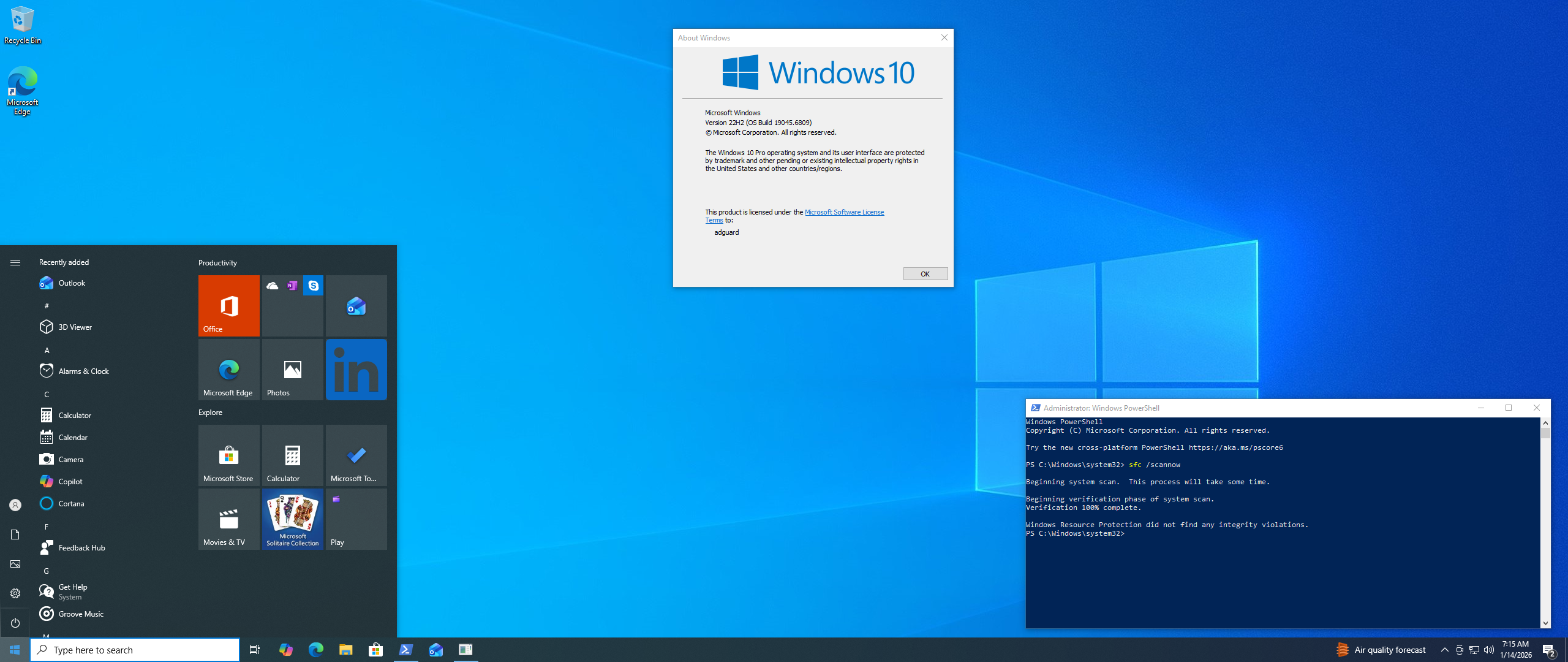Open File Explorer from the taskbar

(x=345, y=650)
